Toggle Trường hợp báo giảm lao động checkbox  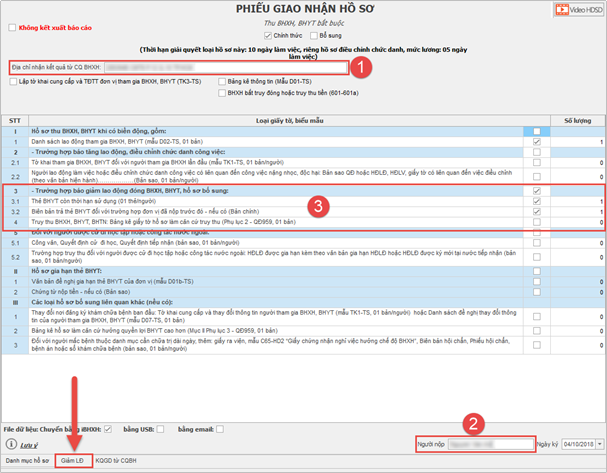537,191
